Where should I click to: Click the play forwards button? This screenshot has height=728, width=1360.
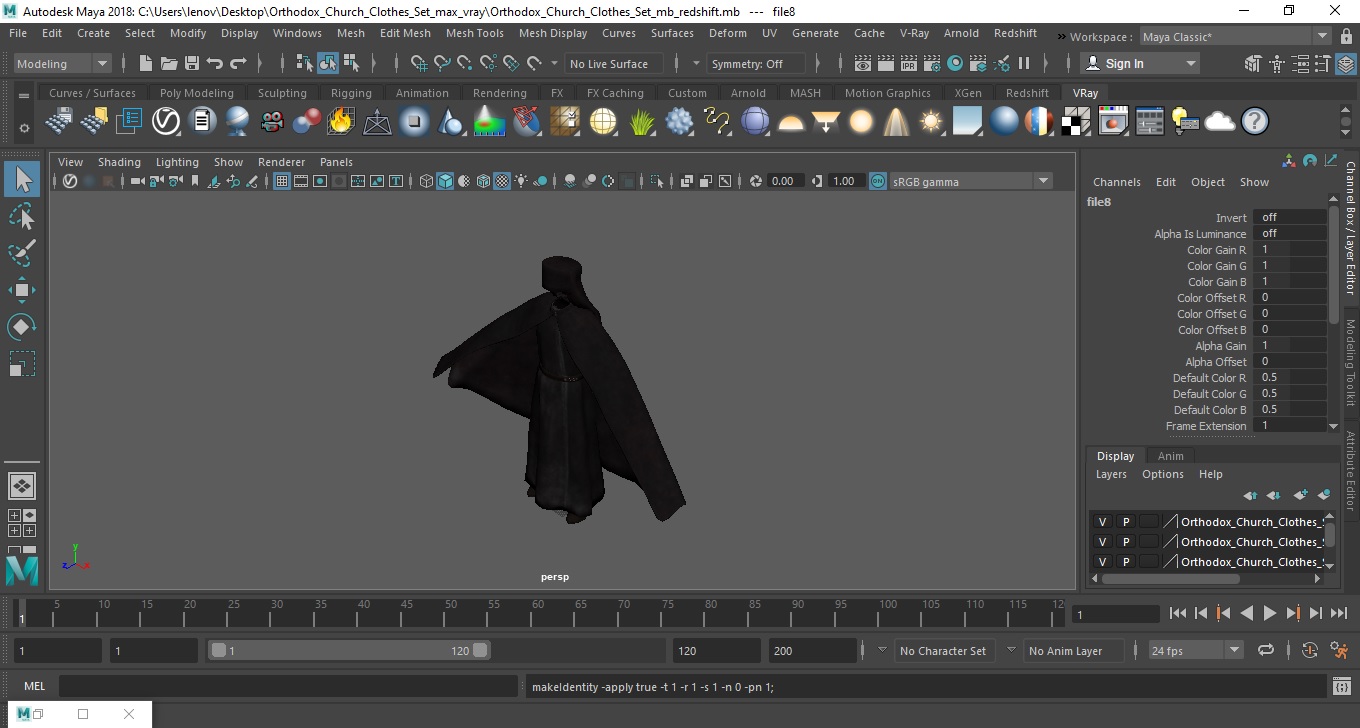(x=1270, y=613)
